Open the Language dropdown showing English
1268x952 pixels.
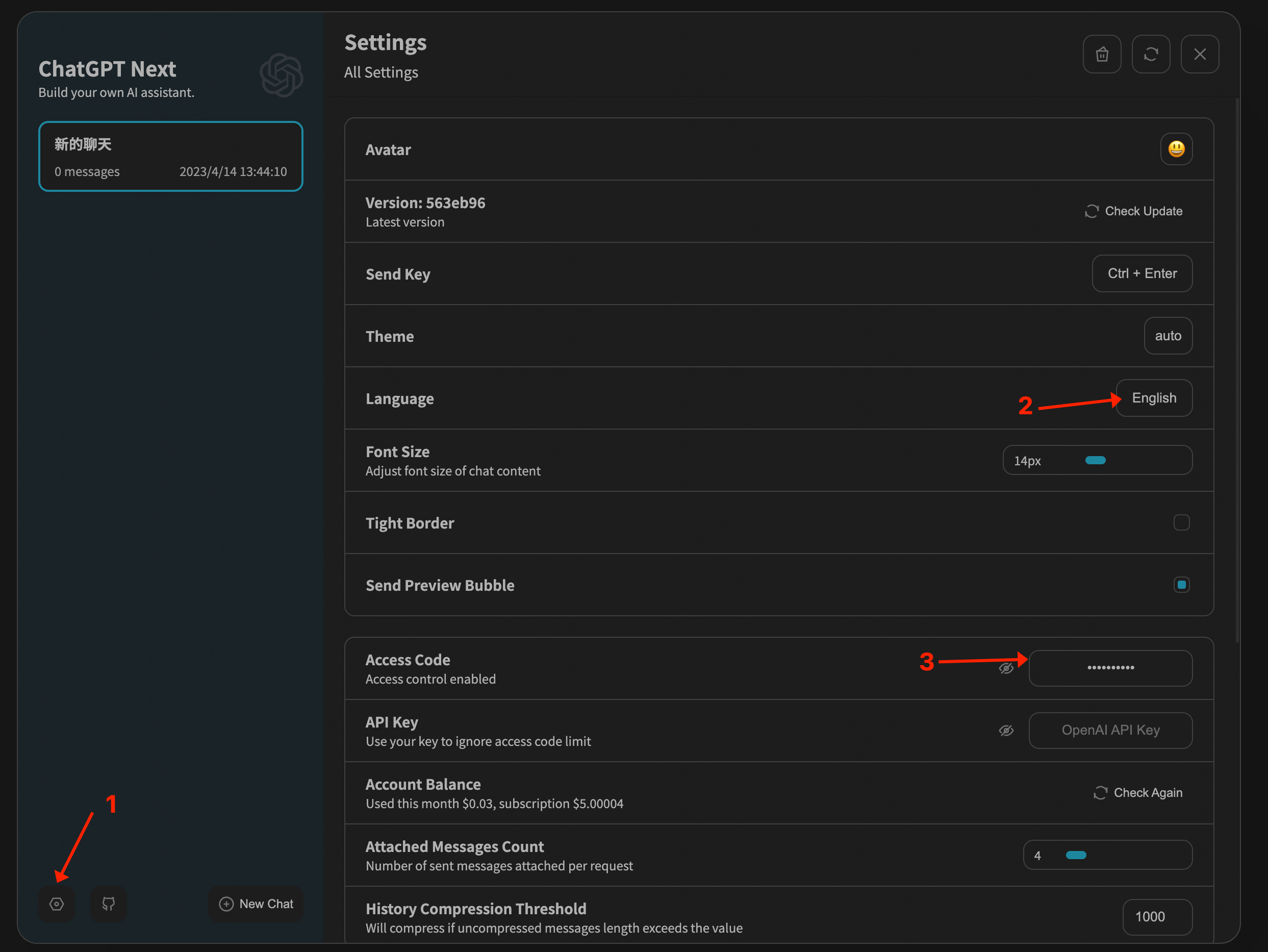click(1154, 398)
